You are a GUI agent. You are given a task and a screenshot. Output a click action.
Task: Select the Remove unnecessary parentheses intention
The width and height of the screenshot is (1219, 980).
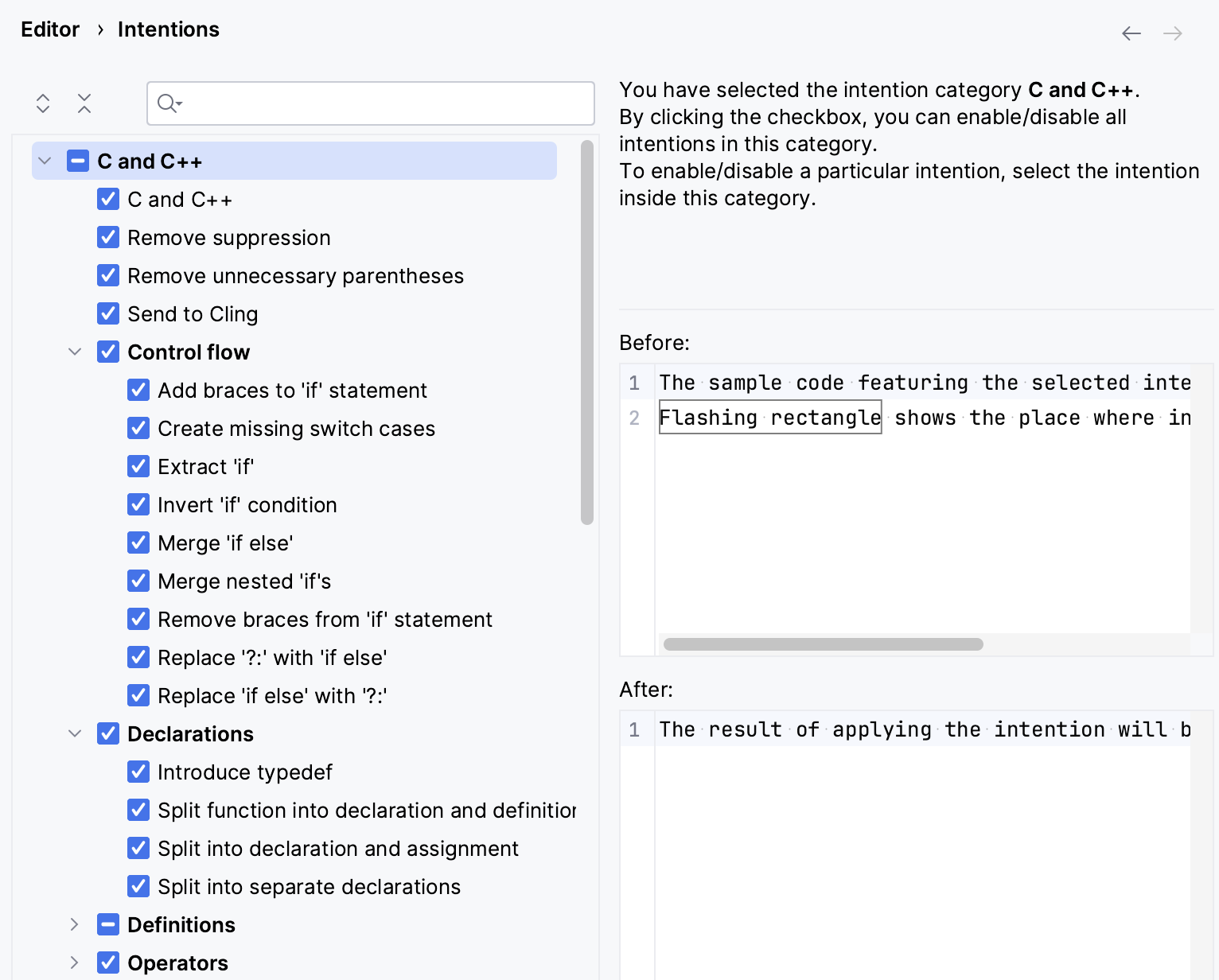point(295,276)
